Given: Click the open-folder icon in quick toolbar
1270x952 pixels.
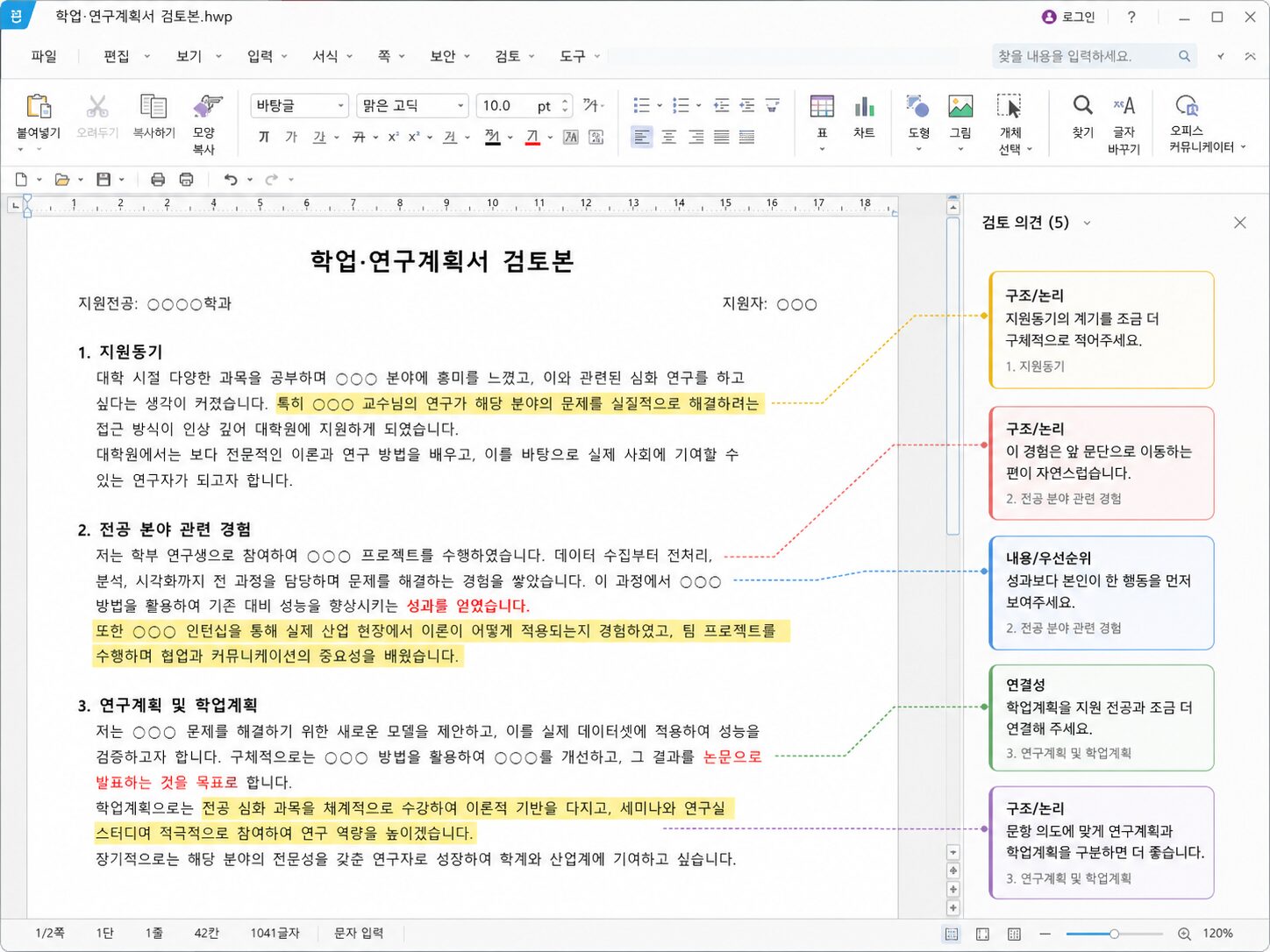Looking at the screenshot, I should [61, 180].
